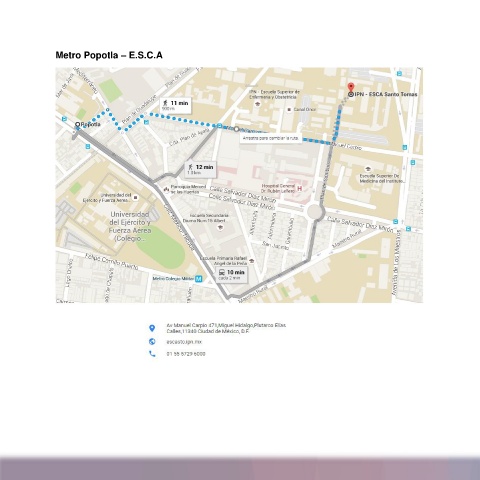Click the Parroquia Merced de las Huertas church icon
This screenshot has height=480, width=480.
click(x=166, y=190)
